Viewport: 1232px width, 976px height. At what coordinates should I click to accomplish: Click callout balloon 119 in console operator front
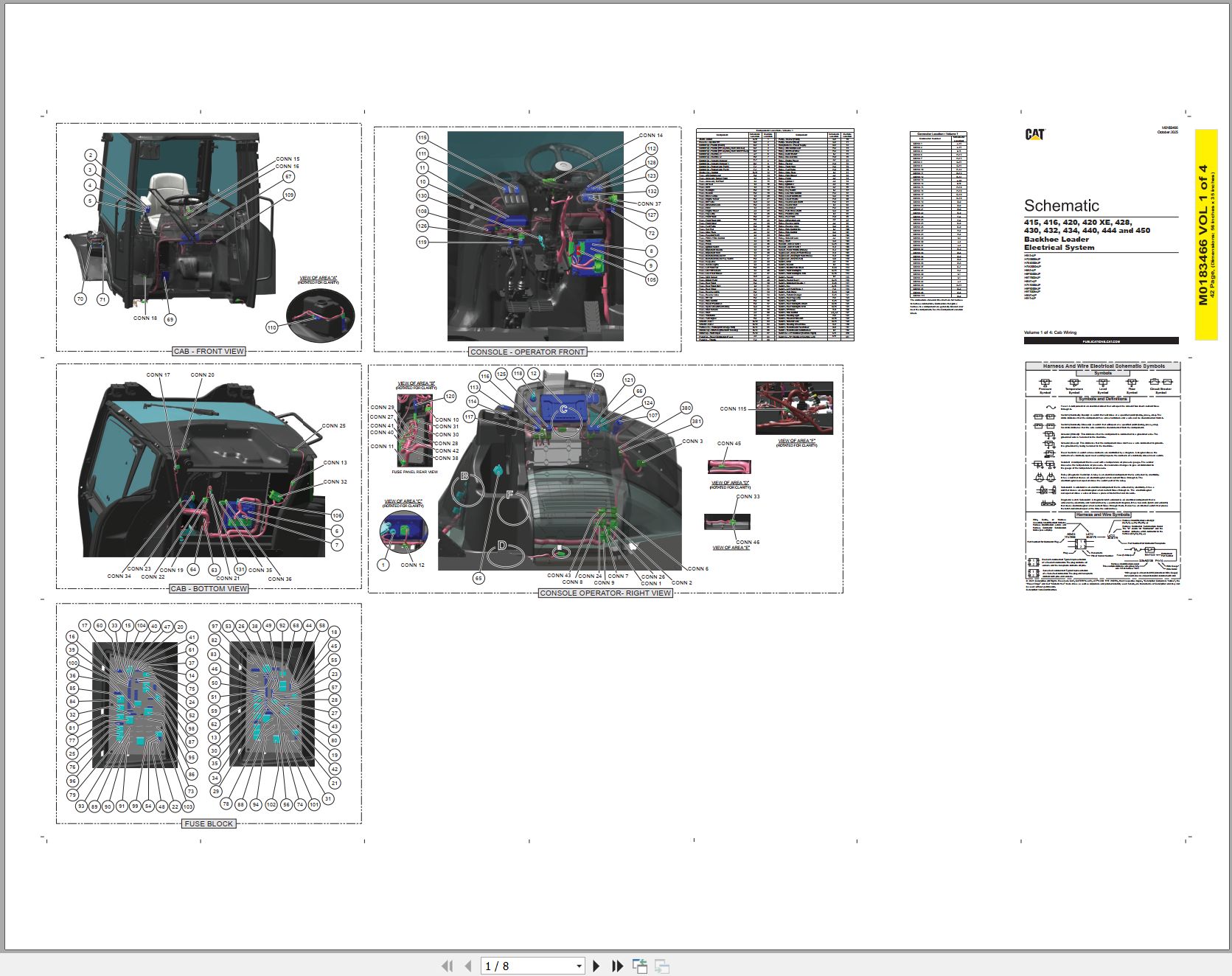[422, 242]
